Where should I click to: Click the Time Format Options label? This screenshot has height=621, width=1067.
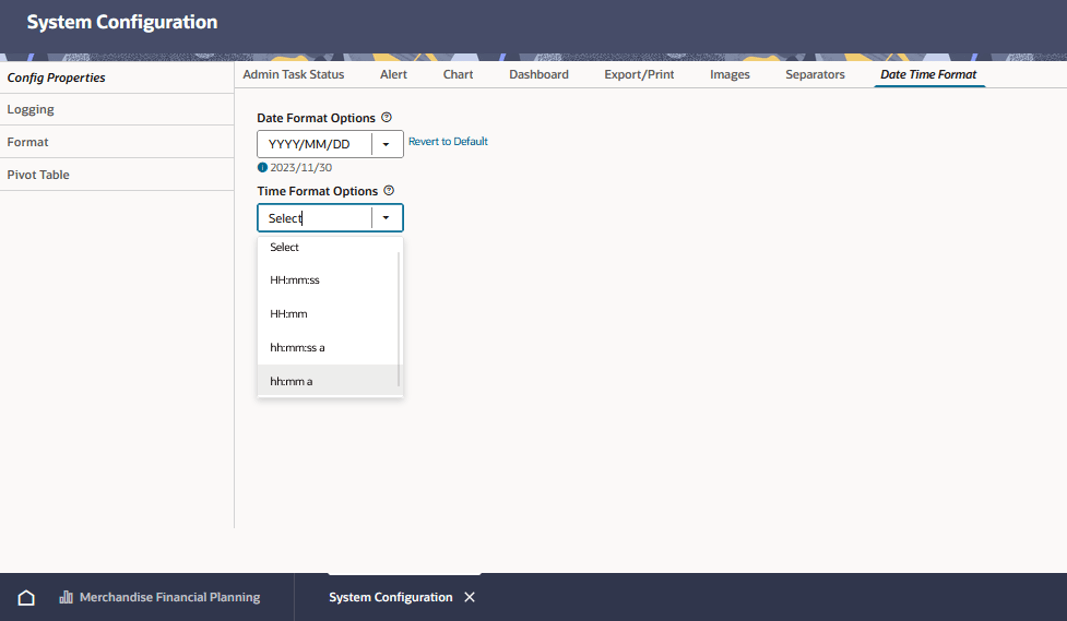point(317,191)
